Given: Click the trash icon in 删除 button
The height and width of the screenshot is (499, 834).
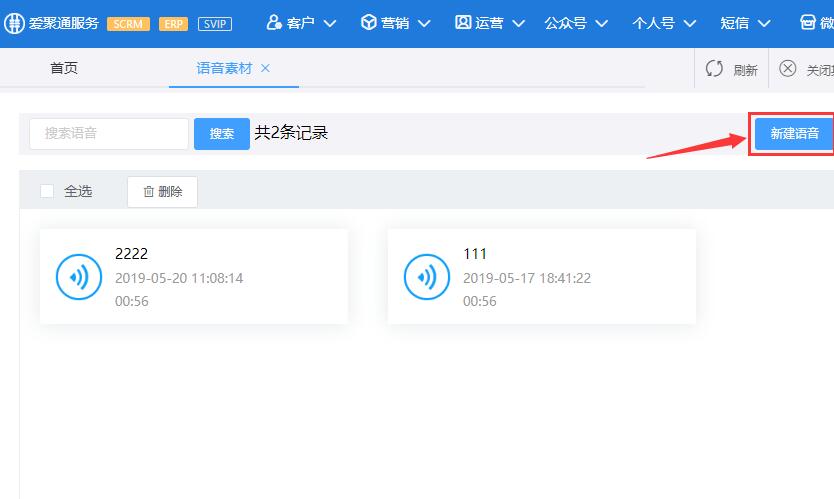Looking at the screenshot, I should tap(149, 192).
